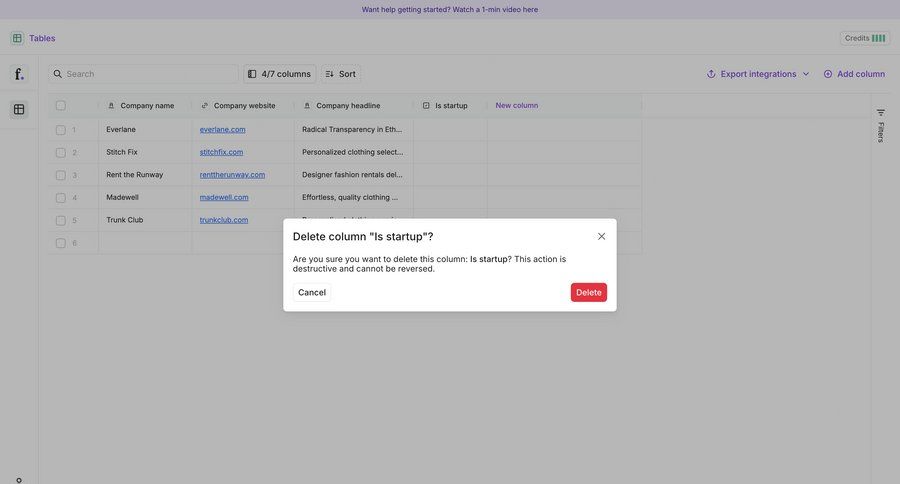Select the Everlane company name cell

145,130
